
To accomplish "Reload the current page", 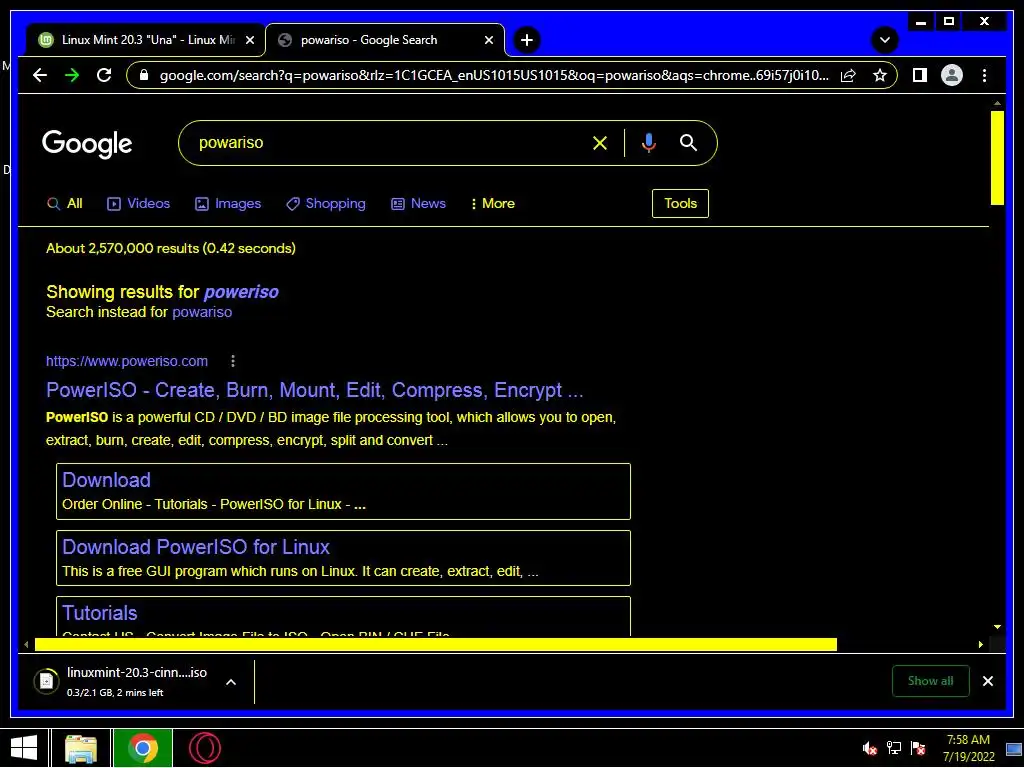I will tap(104, 75).
